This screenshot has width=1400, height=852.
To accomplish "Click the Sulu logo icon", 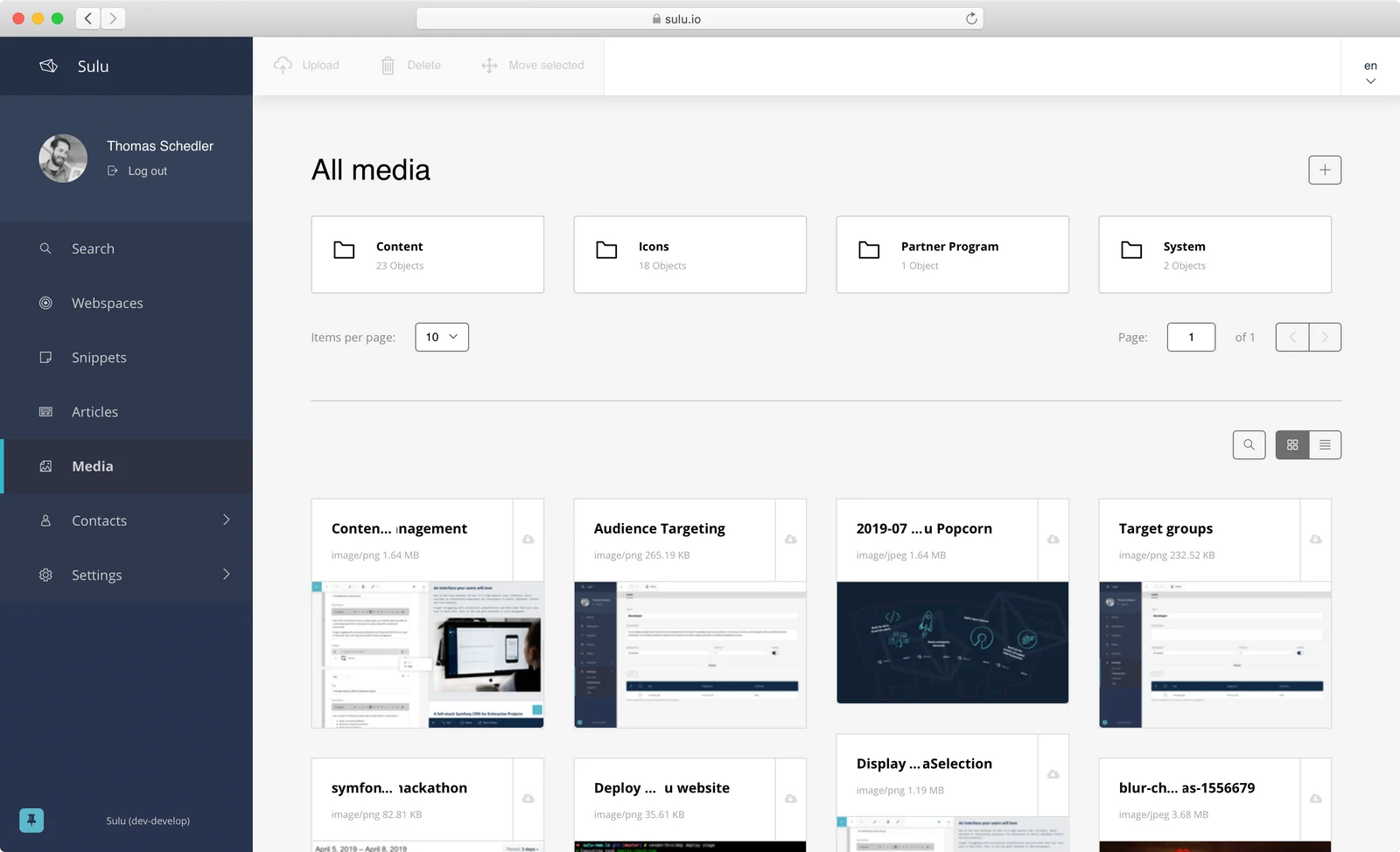I will click(x=49, y=66).
